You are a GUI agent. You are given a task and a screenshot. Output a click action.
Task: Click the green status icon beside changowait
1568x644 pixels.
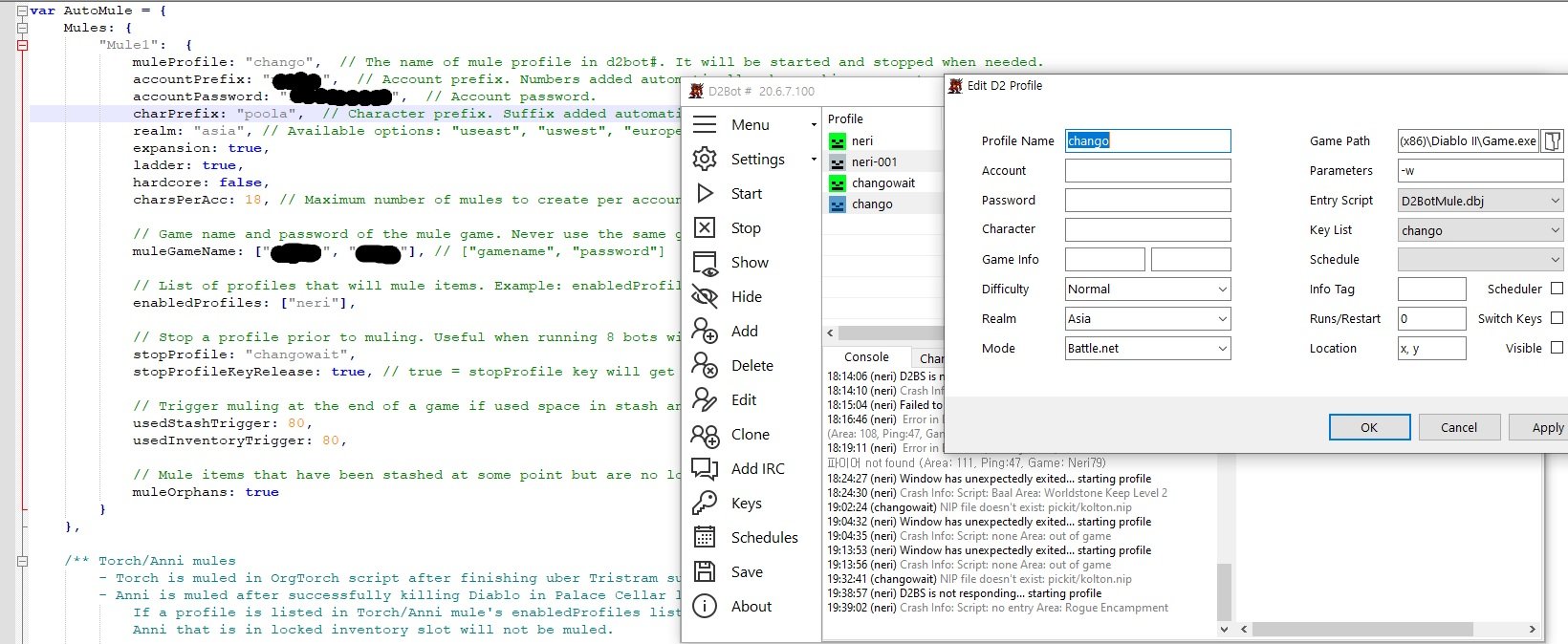(838, 183)
